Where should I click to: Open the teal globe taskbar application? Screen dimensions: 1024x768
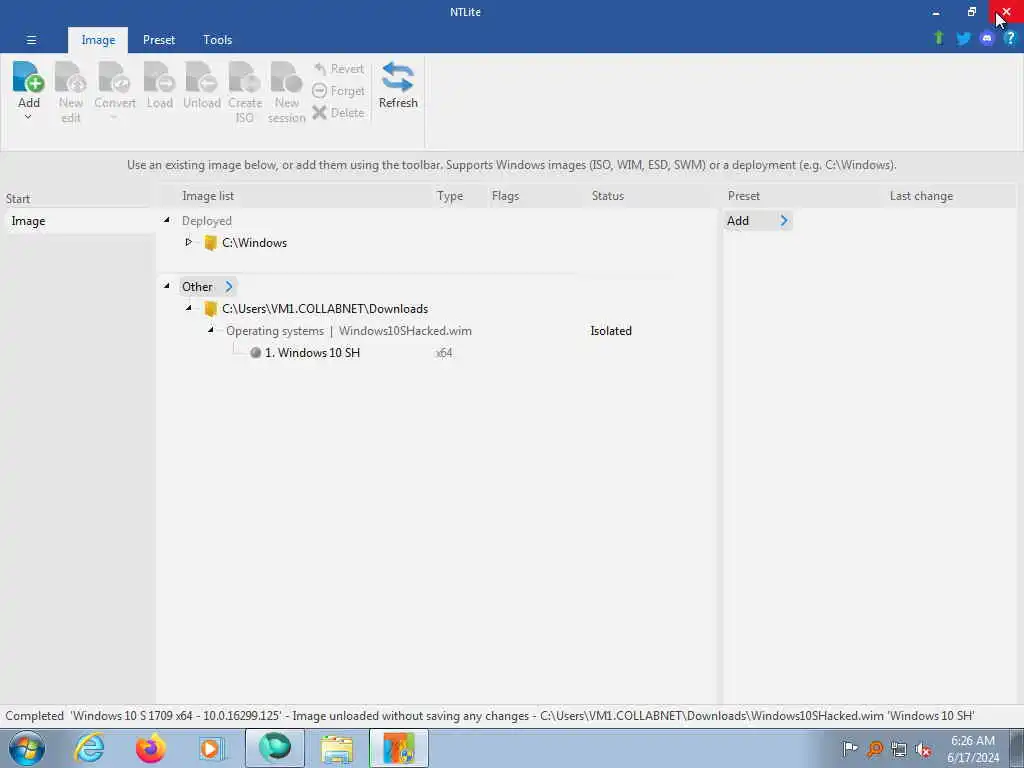click(x=275, y=748)
